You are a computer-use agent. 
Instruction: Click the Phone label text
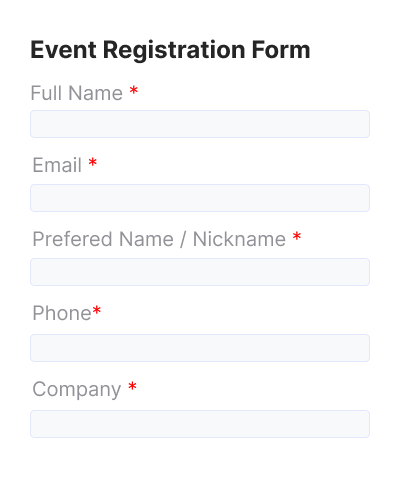tap(62, 313)
